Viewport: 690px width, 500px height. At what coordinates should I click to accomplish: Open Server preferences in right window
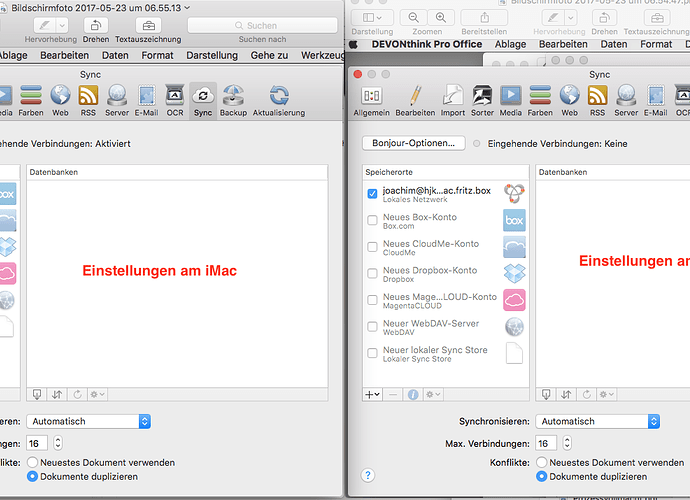(626, 101)
